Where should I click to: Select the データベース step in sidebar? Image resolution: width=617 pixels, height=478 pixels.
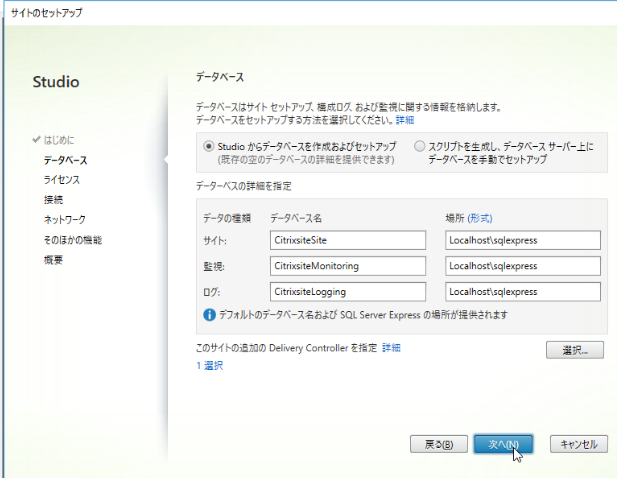point(65,160)
